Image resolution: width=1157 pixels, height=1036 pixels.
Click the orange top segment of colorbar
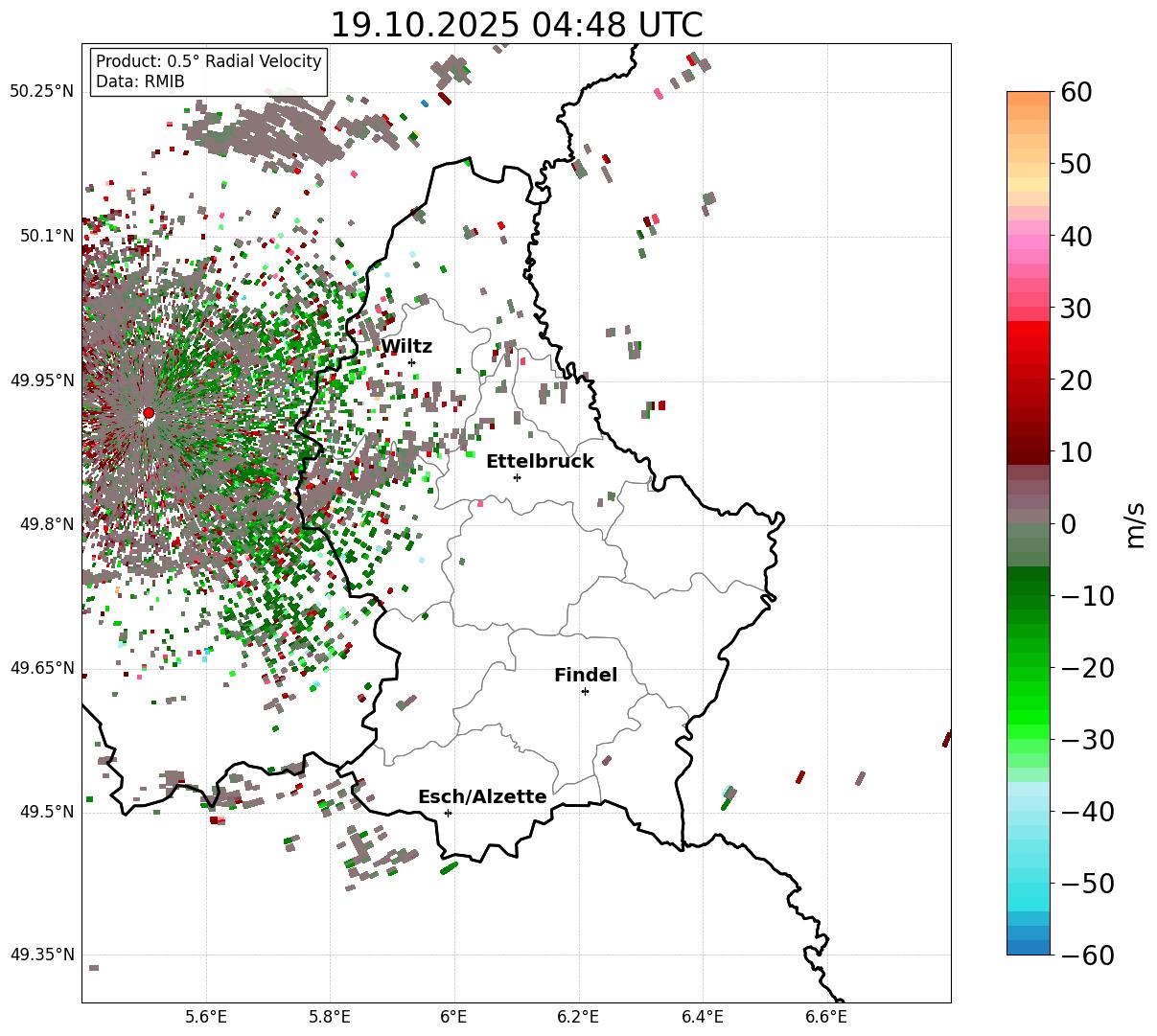tap(1029, 99)
